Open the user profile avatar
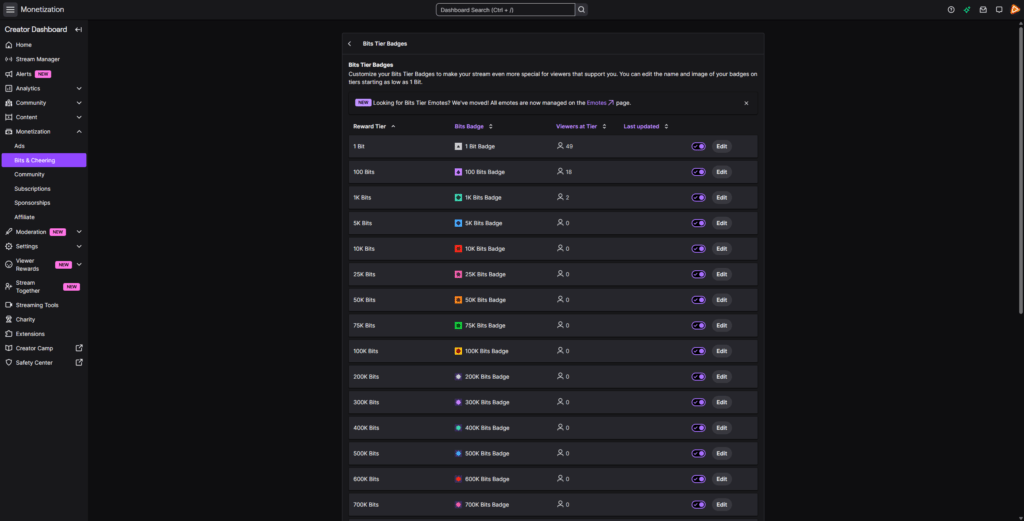 click(1014, 10)
